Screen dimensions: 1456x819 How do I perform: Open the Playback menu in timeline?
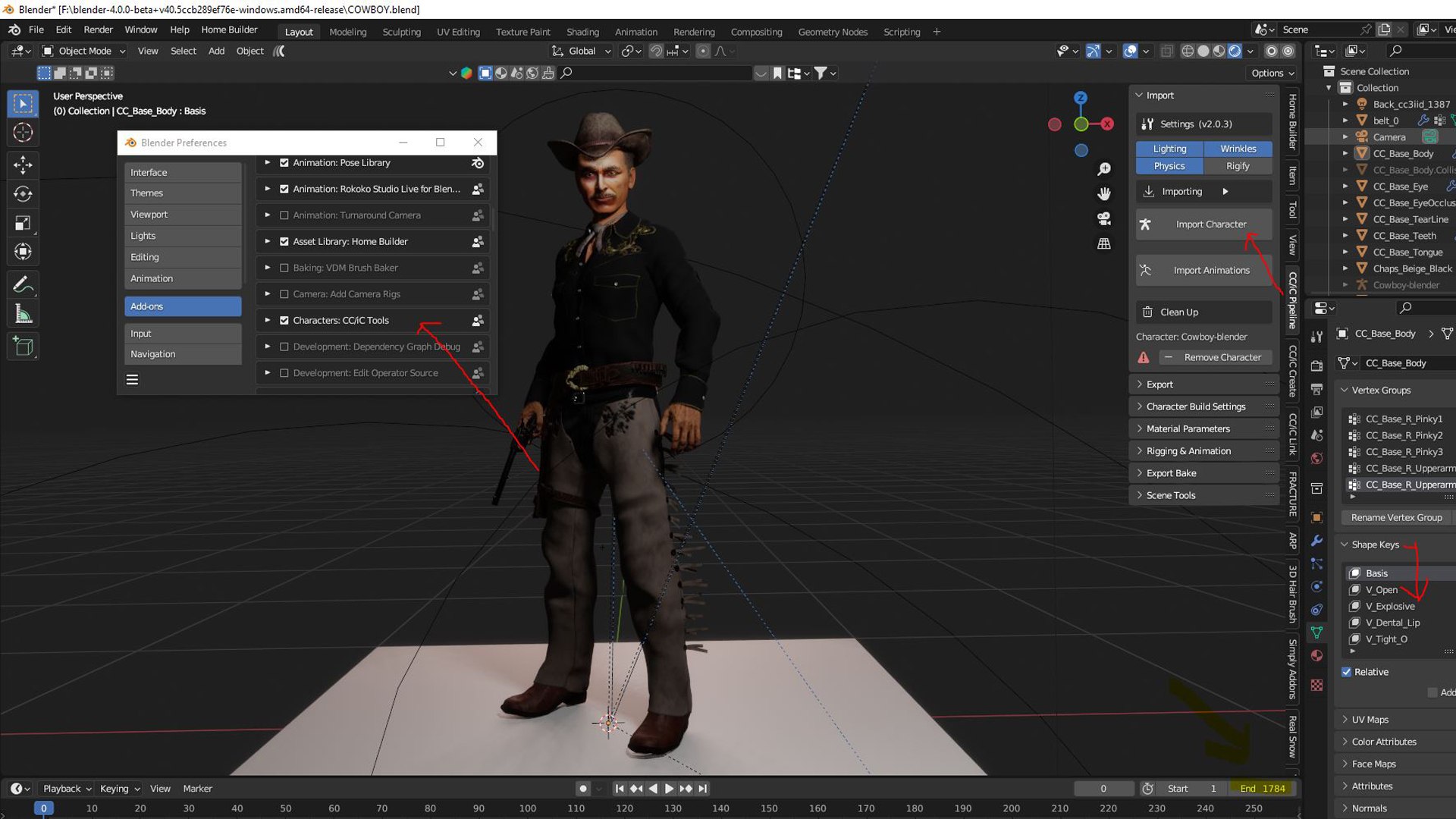tap(67, 789)
